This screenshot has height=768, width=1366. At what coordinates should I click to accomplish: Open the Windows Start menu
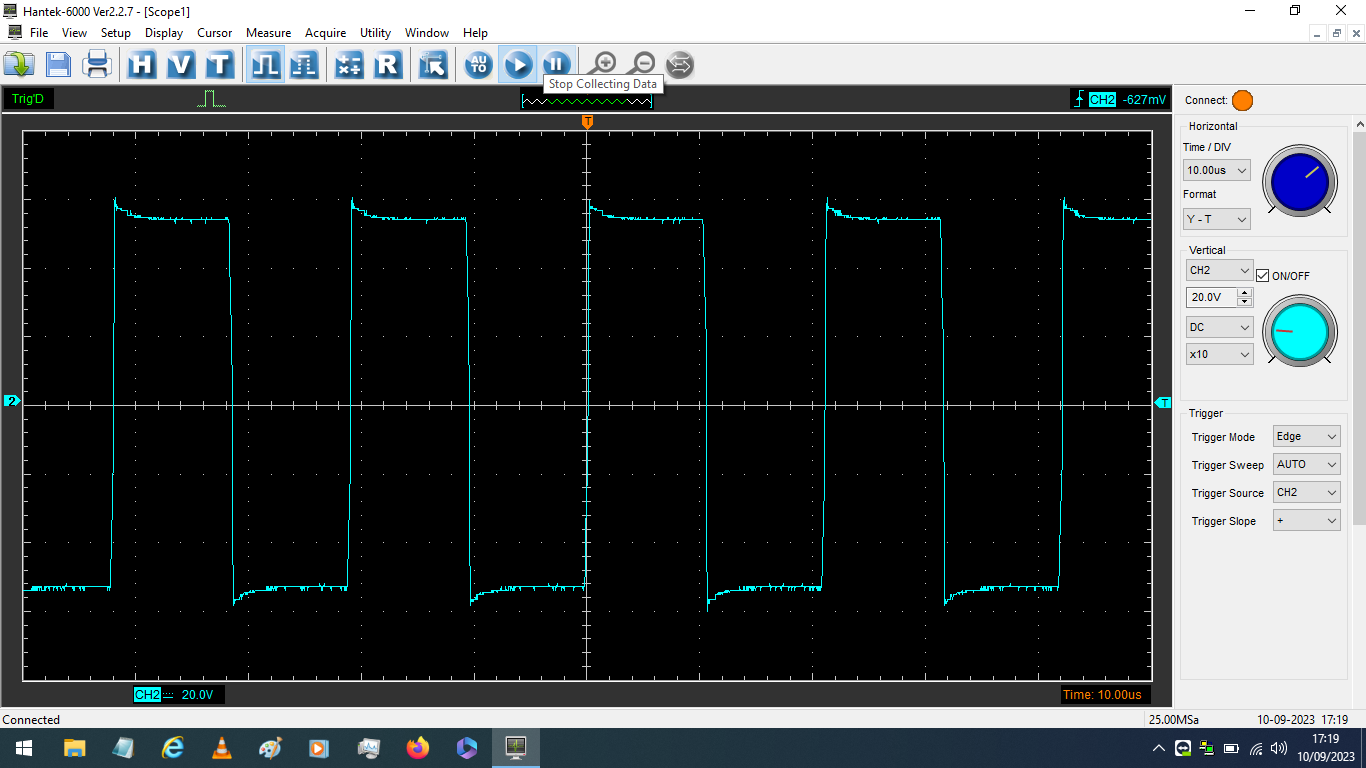(x=23, y=748)
